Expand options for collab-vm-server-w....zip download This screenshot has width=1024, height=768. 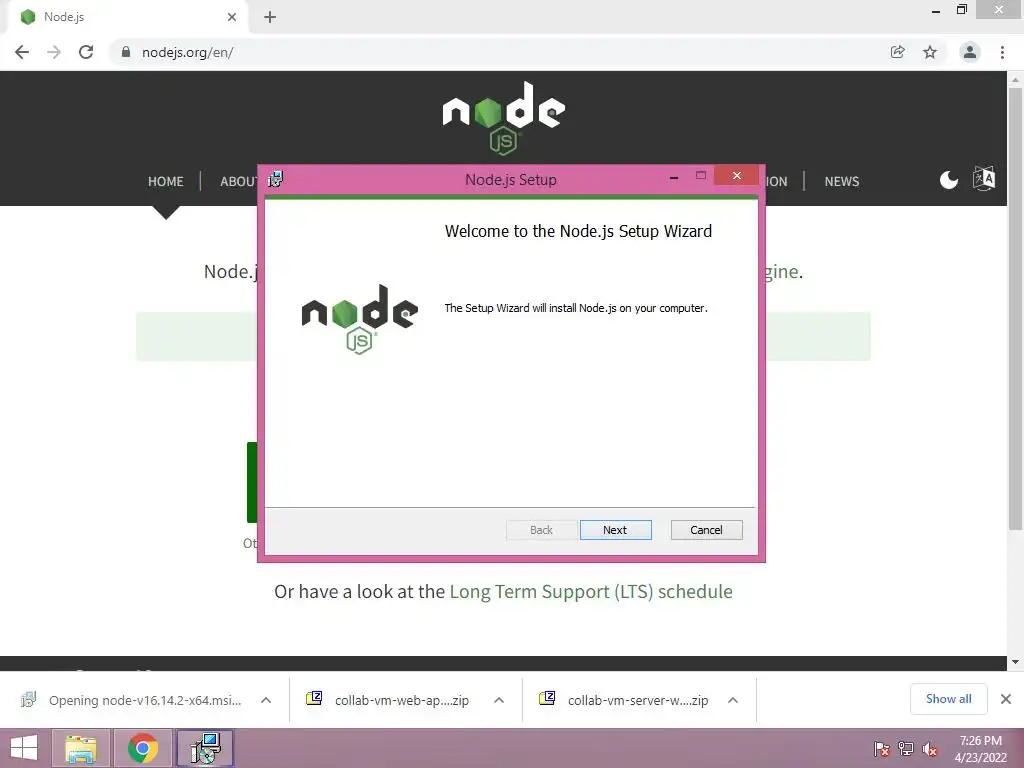click(733, 700)
